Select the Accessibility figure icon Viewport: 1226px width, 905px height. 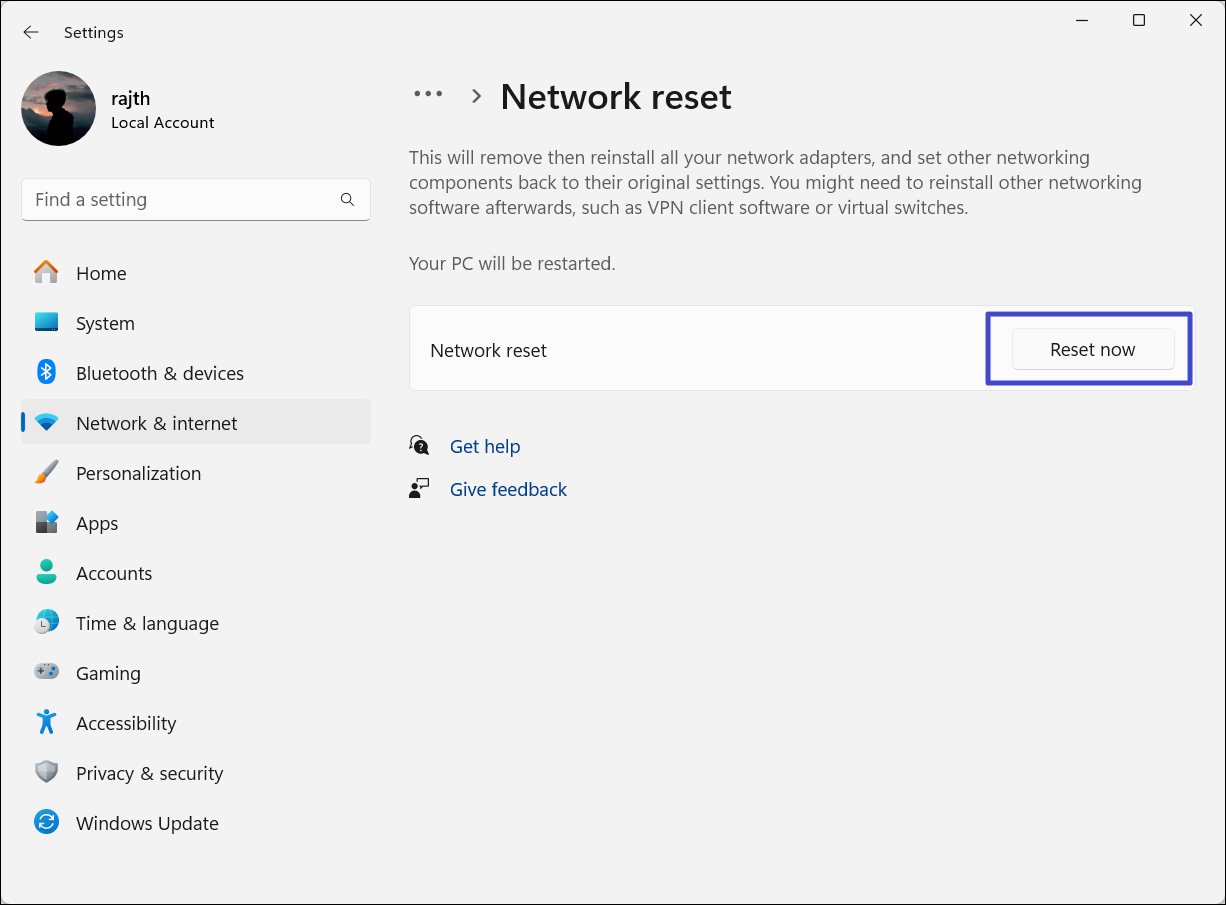[x=46, y=722]
